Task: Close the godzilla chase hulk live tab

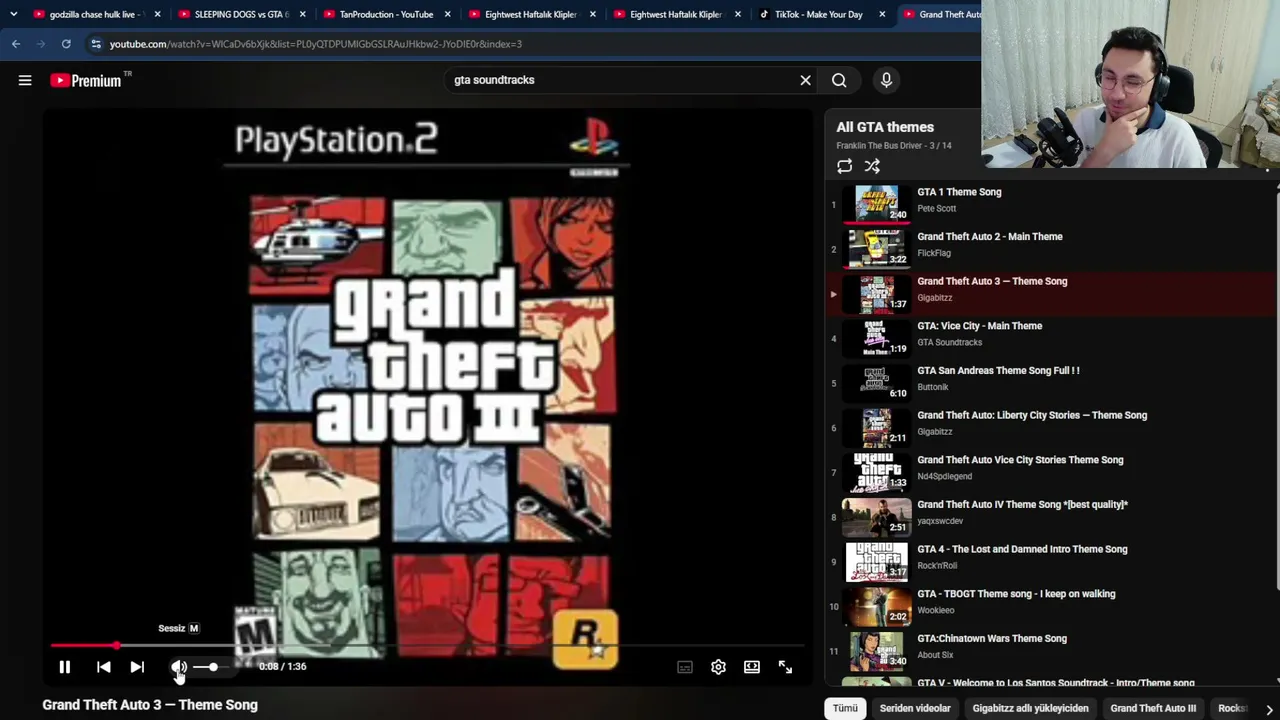Action: (x=157, y=14)
